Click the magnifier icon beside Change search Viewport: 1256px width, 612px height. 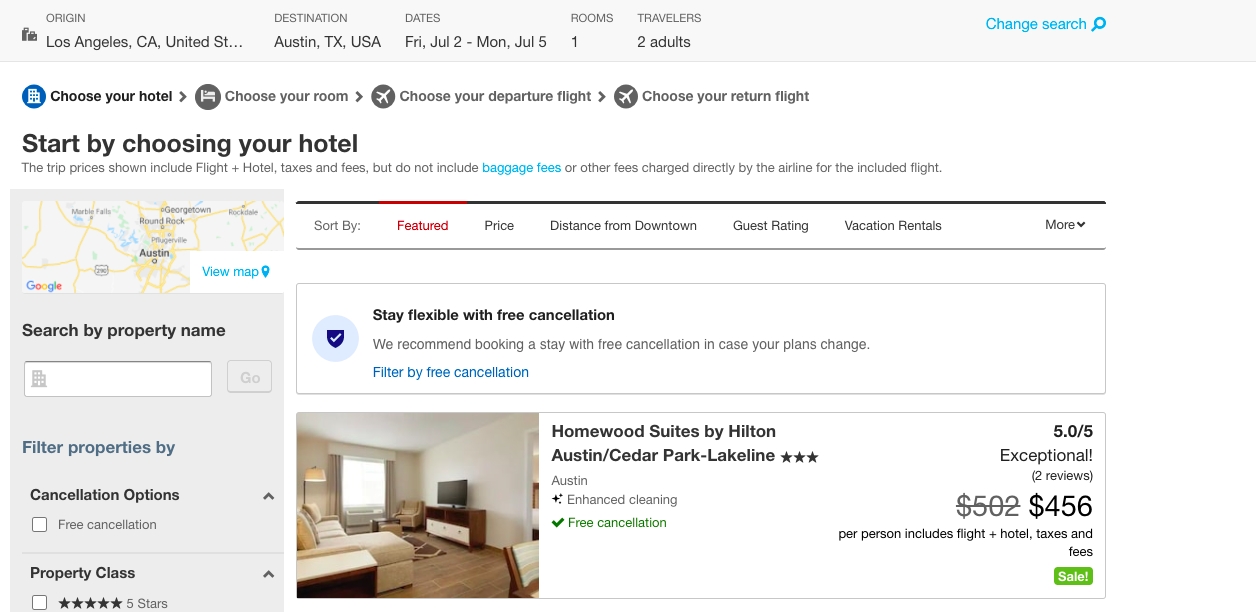tap(1099, 24)
